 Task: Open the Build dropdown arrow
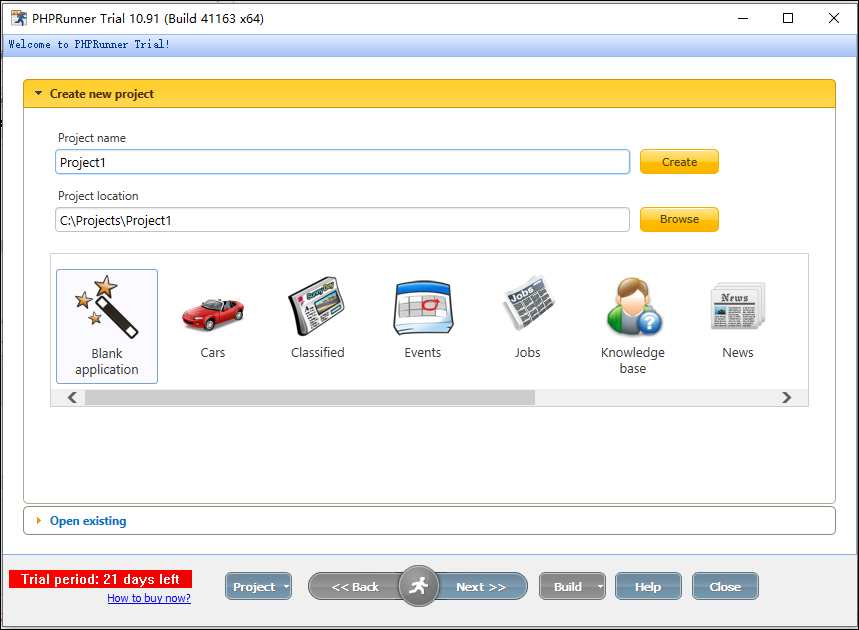[600, 586]
